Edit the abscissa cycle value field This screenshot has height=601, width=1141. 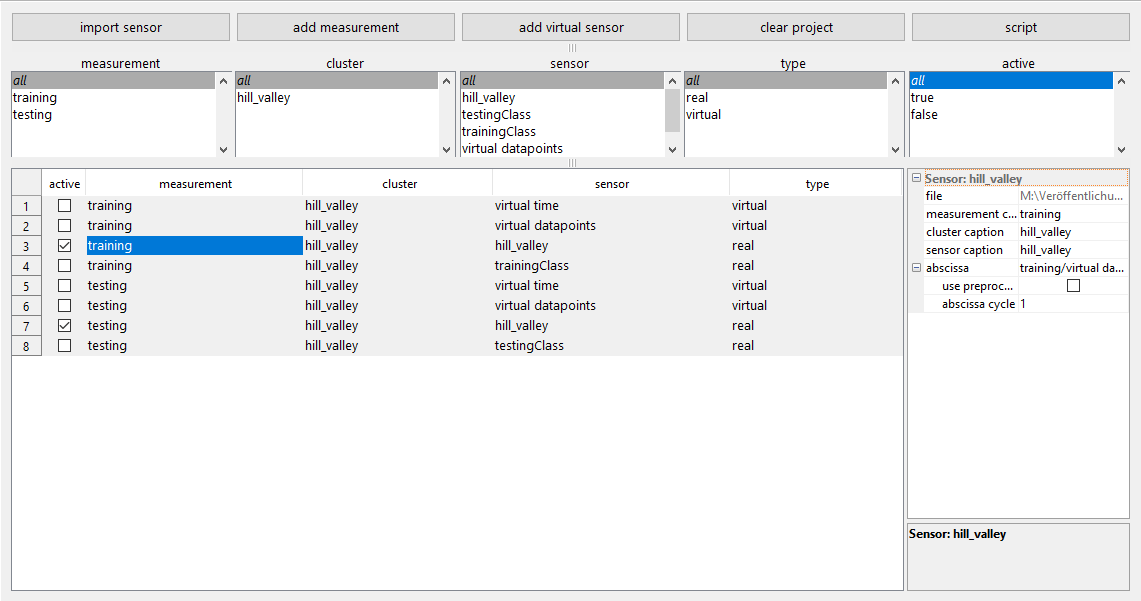pyautogui.click(x=1072, y=304)
